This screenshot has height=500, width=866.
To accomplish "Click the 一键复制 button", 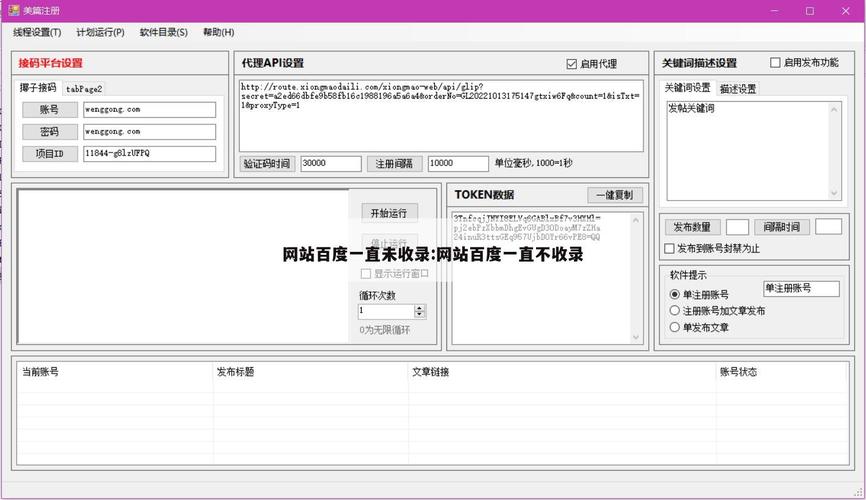I will (x=615, y=195).
